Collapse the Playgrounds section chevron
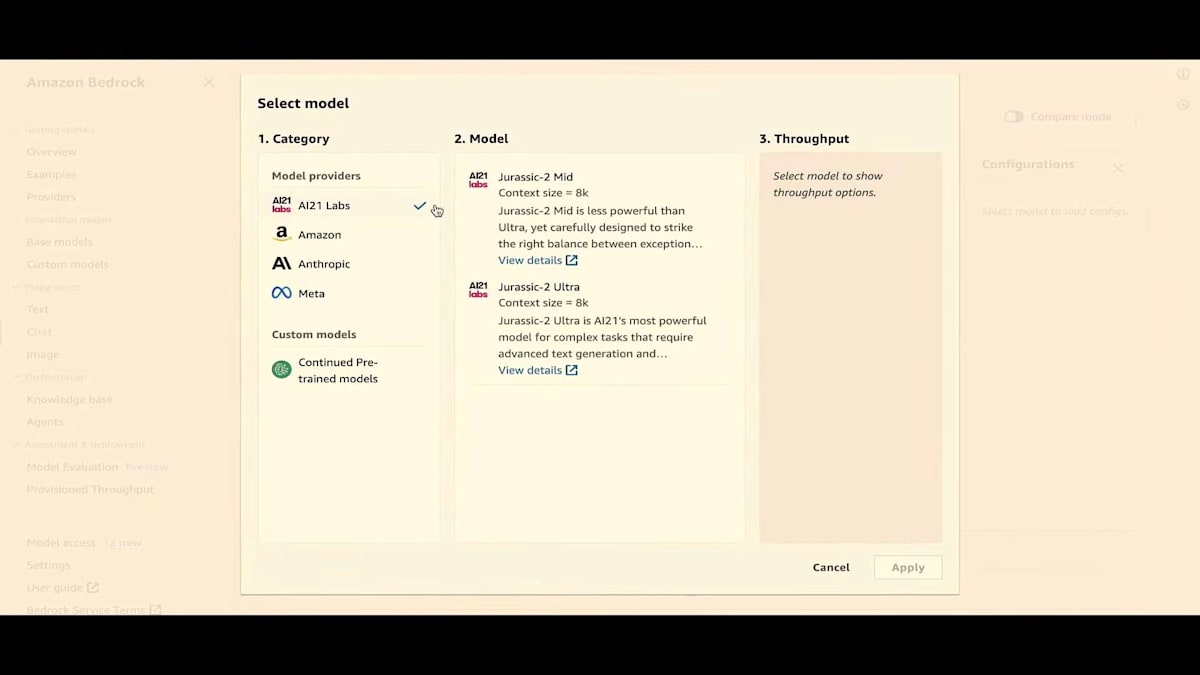This screenshot has height=675, width=1200. pos(16,287)
